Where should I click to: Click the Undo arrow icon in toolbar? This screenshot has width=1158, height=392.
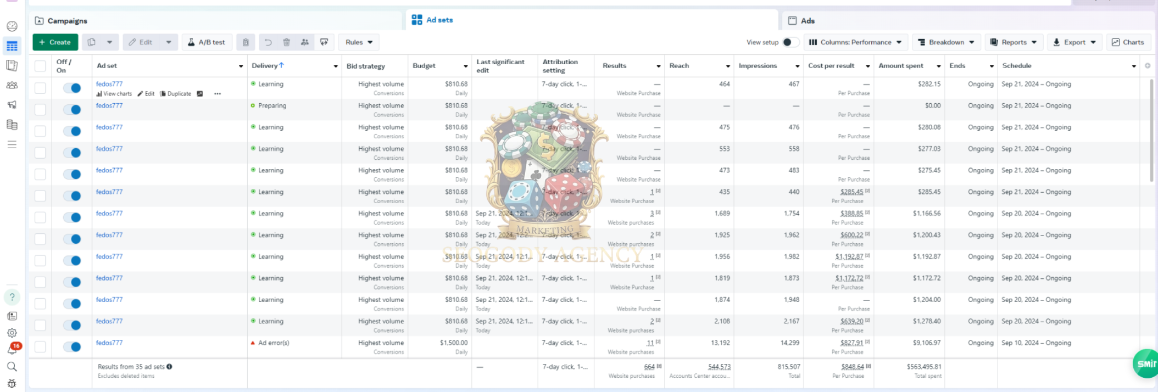268,43
